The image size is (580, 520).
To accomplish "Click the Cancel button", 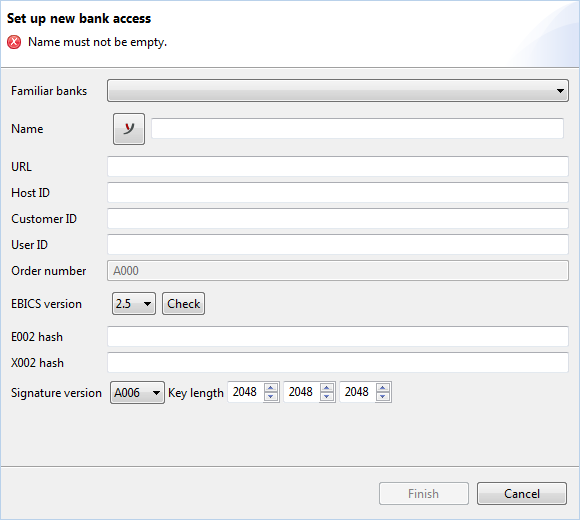I will tap(522, 493).
